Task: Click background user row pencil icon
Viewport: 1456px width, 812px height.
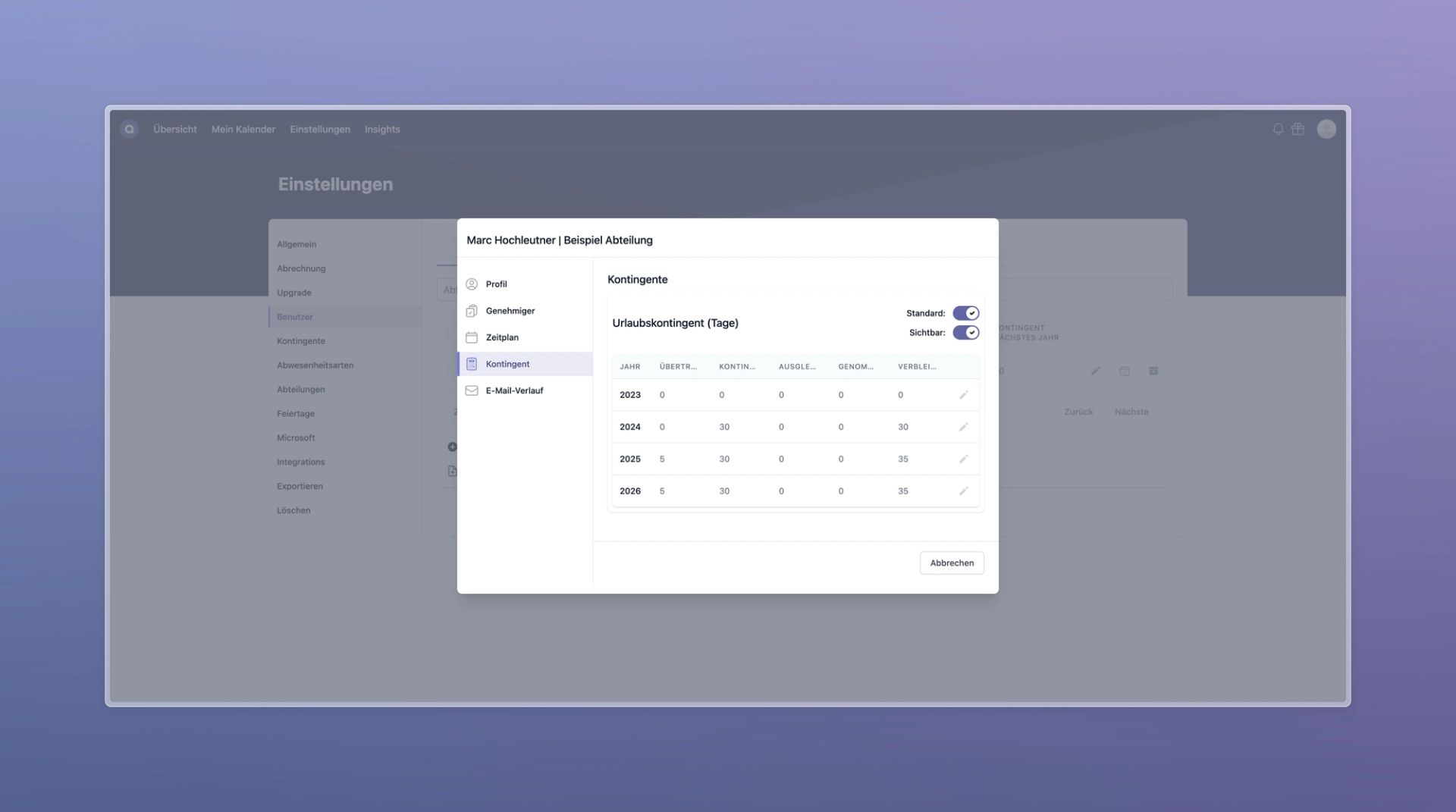Action: click(1095, 371)
